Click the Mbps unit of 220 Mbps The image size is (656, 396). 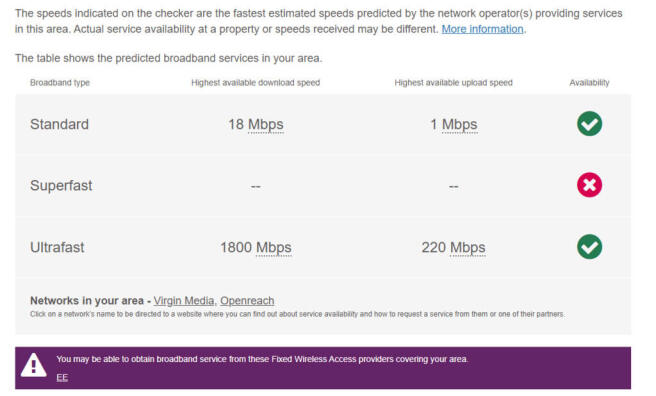pos(468,248)
